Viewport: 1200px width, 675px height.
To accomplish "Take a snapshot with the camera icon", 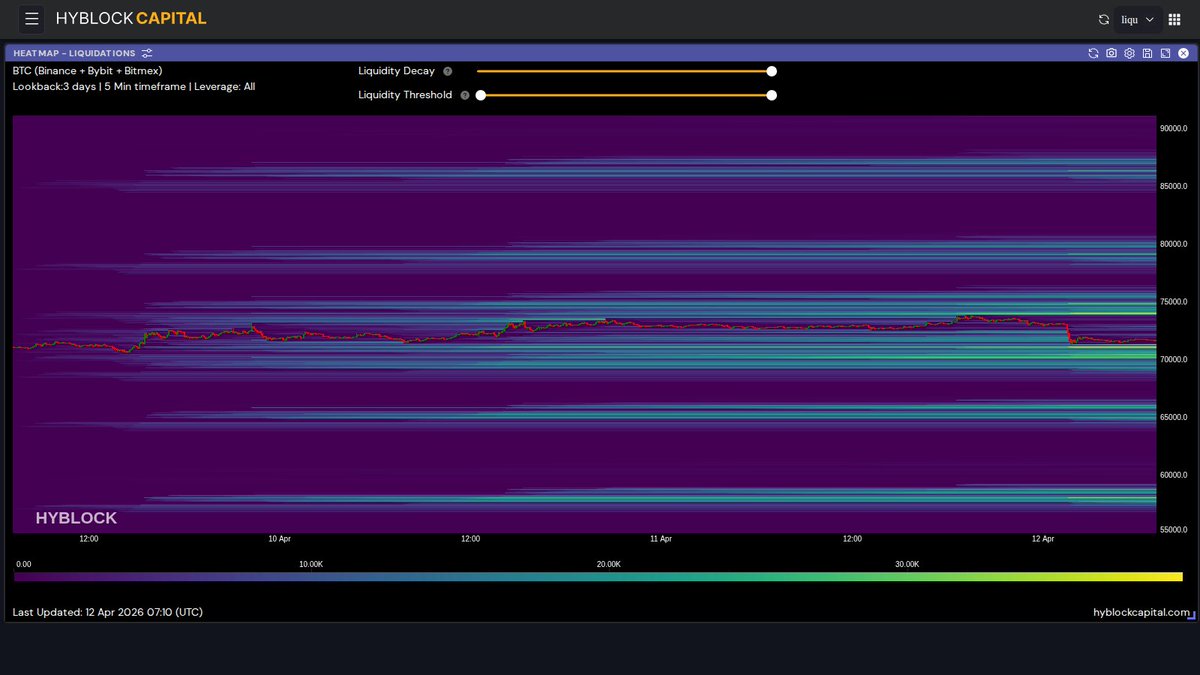I will 1111,53.
